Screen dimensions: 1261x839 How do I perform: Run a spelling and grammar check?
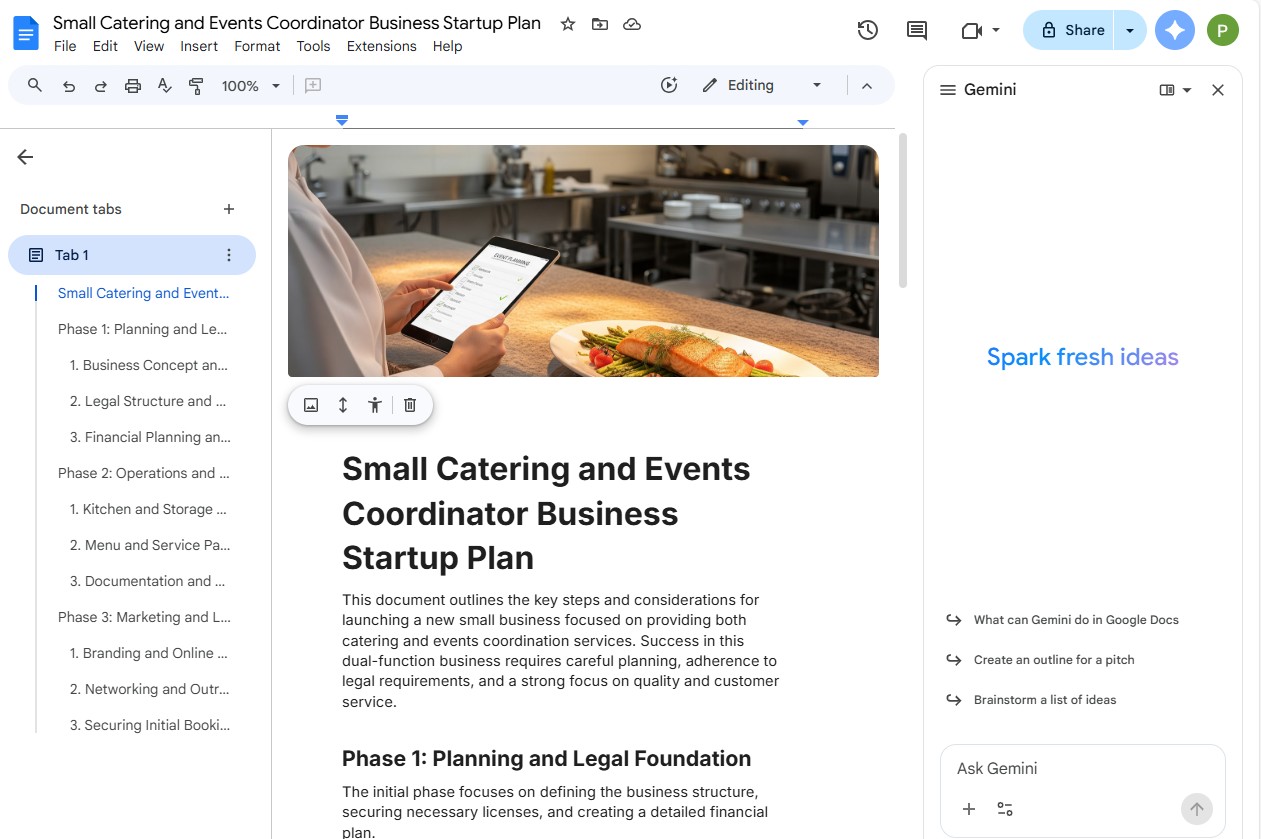pyautogui.click(x=164, y=85)
